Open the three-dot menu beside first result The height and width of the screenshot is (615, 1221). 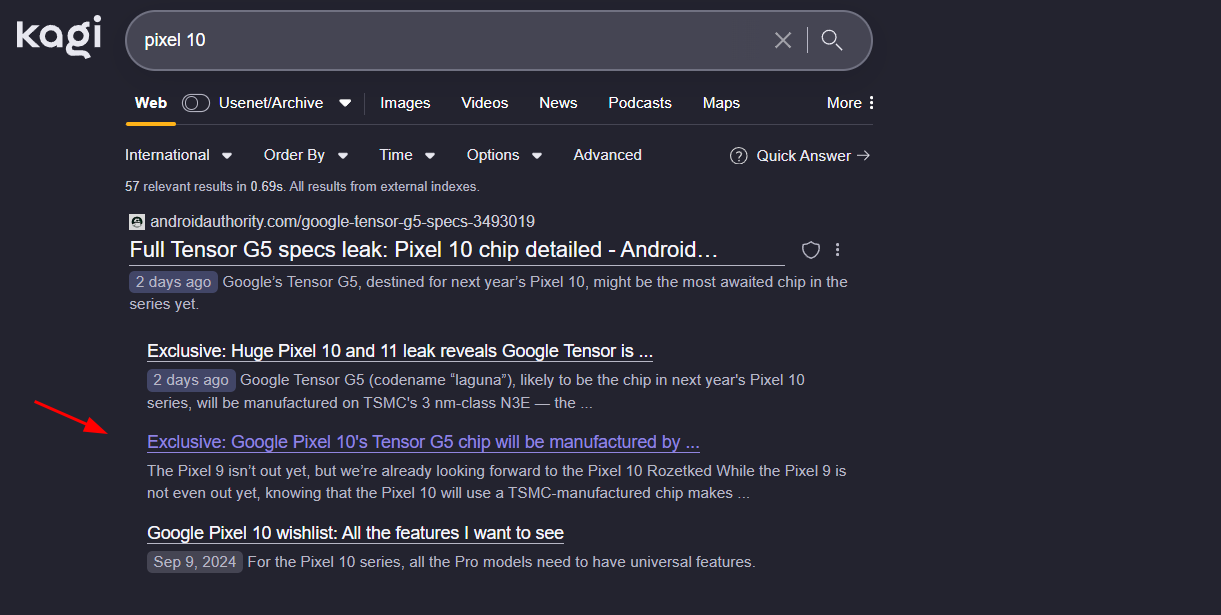pyautogui.click(x=838, y=250)
